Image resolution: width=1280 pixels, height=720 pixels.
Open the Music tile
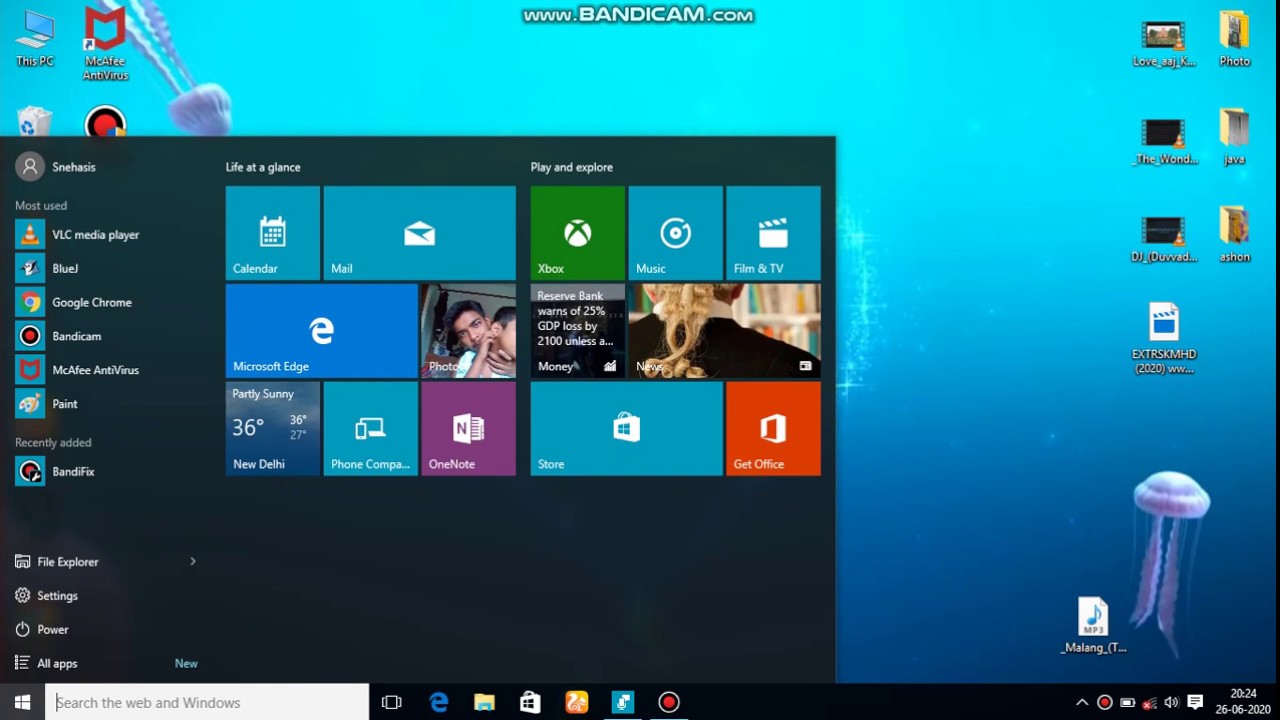pos(675,233)
